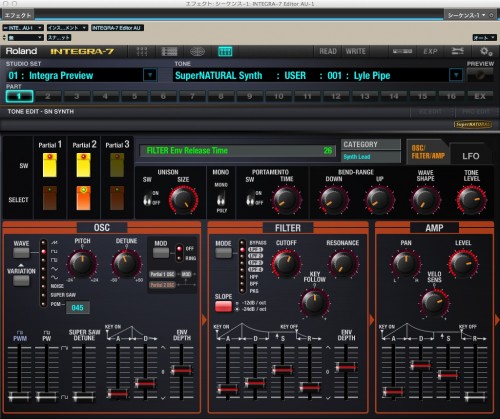Open the CATEGORY Synth Lead dropdown
Screen dimensions: 500x419
point(372,157)
